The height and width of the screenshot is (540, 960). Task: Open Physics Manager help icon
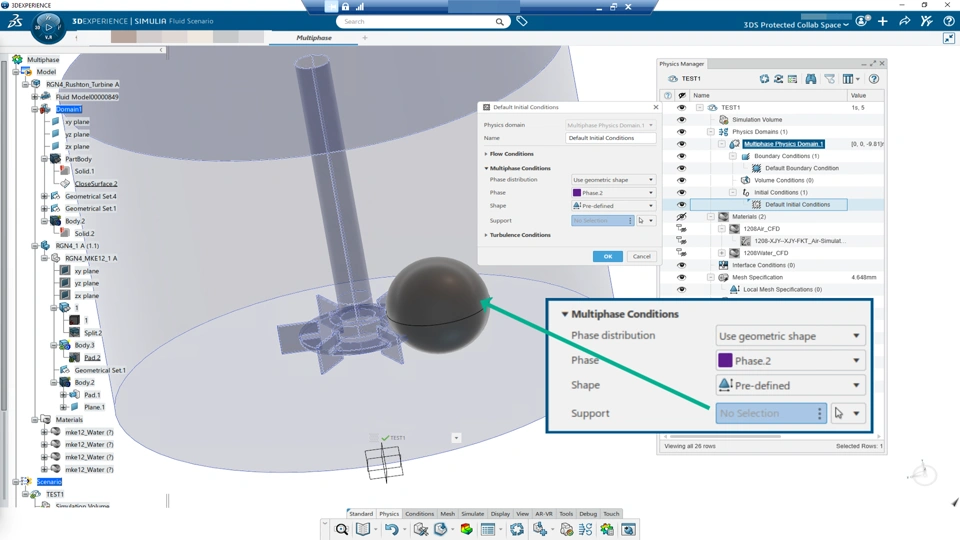(x=874, y=79)
